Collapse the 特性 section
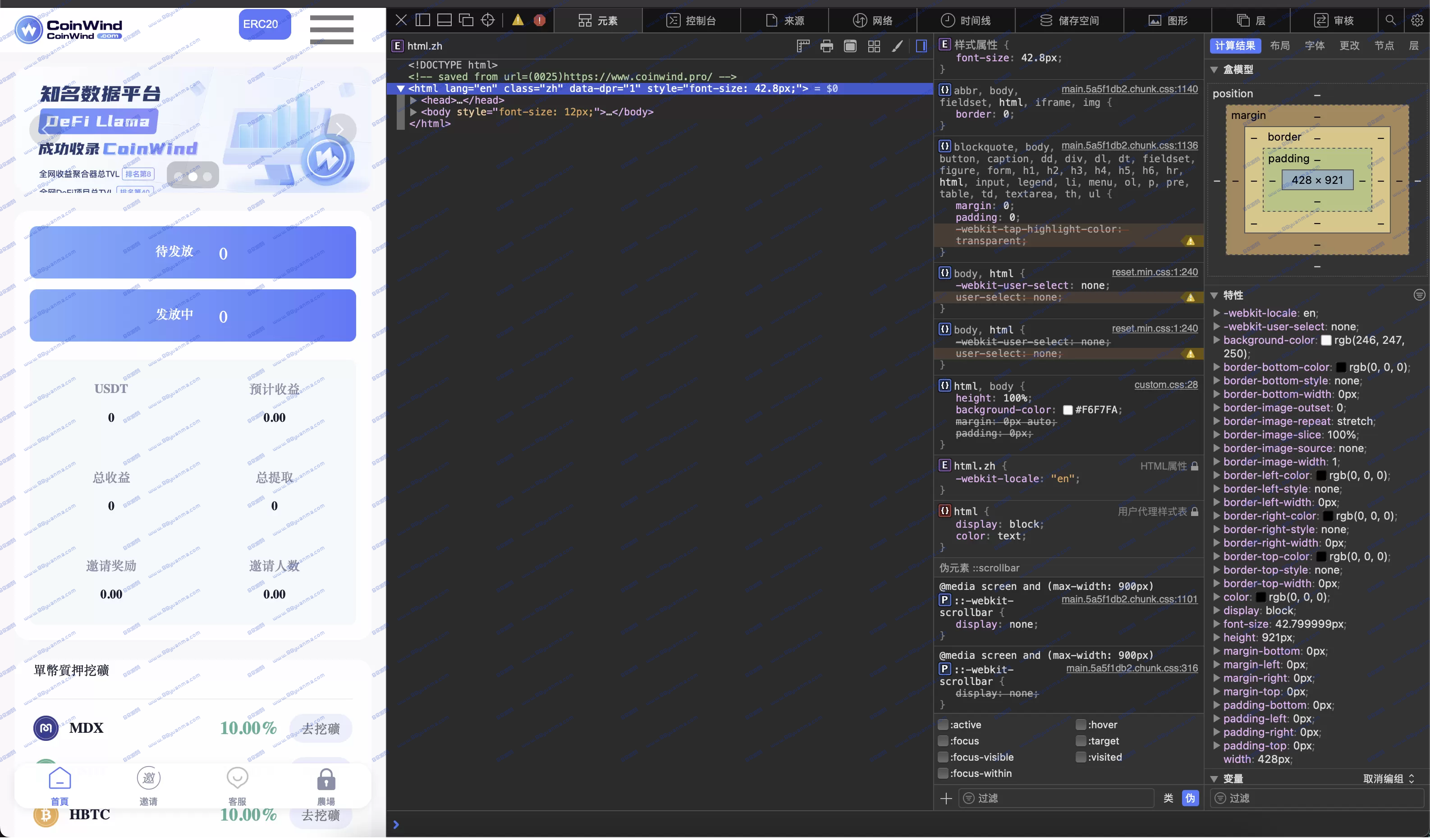 (1214, 296)
